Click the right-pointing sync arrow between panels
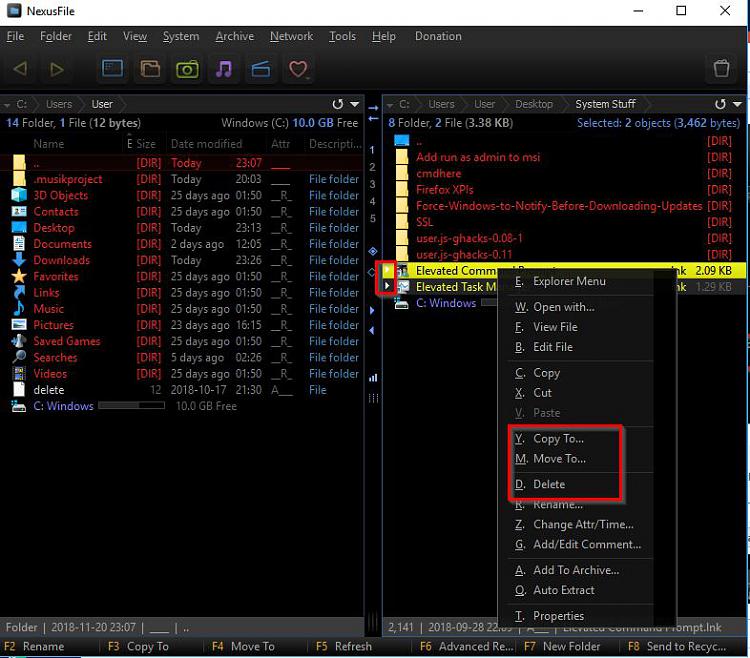 pyautogui.click(x=374, y=108)
